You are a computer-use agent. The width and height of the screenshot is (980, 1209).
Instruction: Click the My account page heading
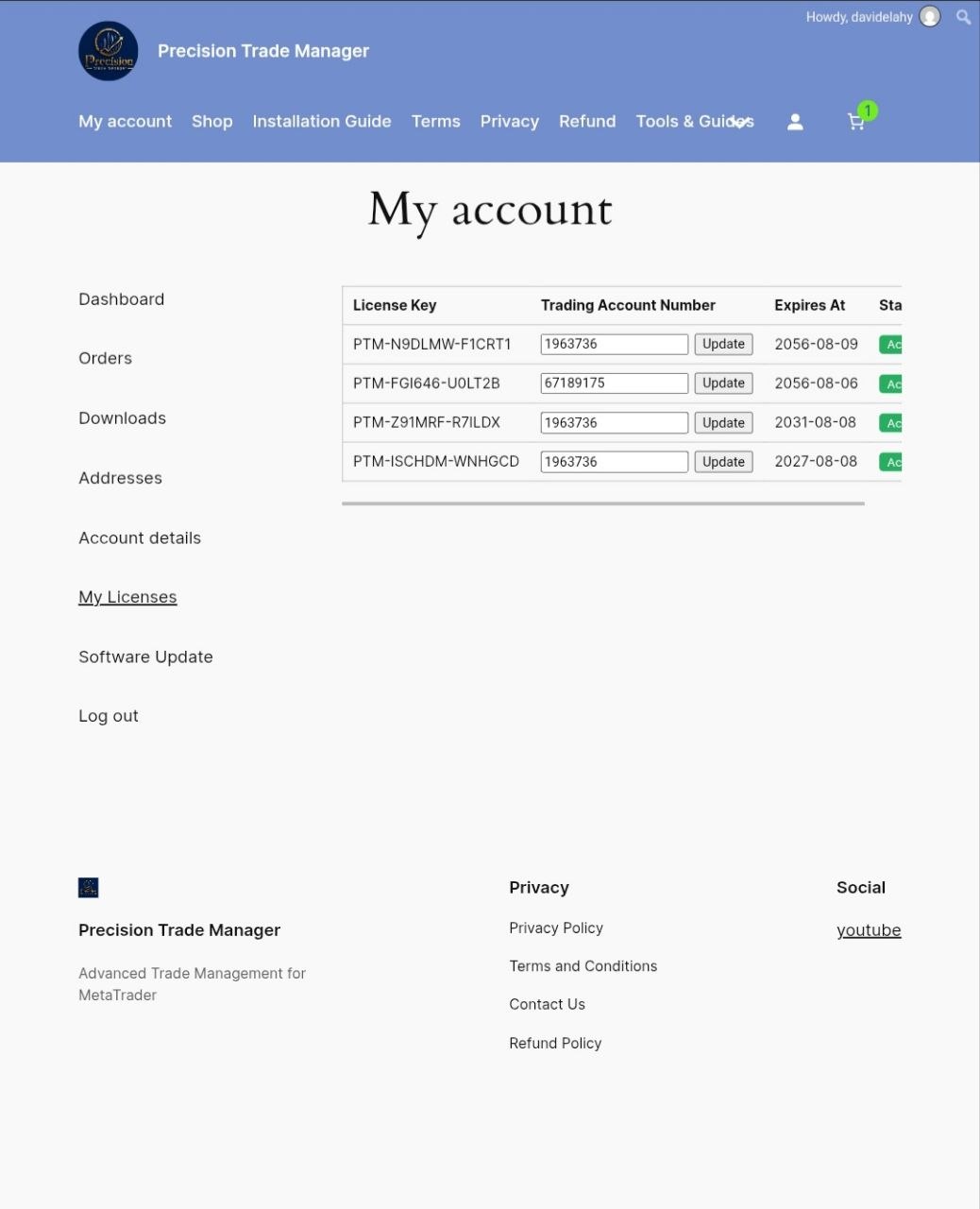tap(490, 210)
